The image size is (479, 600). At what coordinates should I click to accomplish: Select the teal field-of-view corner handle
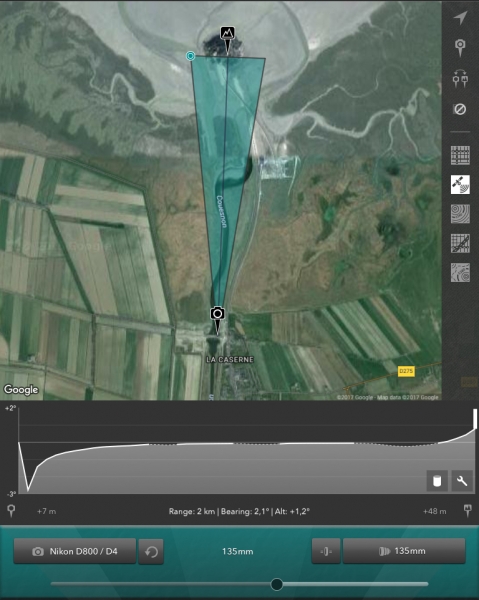tap(190, 56)
